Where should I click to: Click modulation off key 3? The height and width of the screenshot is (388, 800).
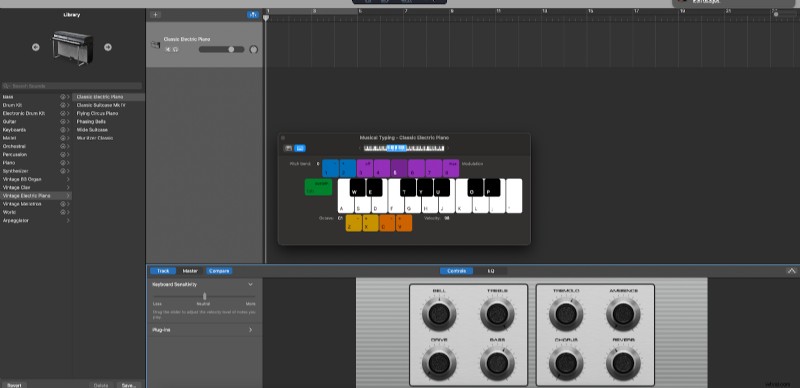[x=365, y=168]
